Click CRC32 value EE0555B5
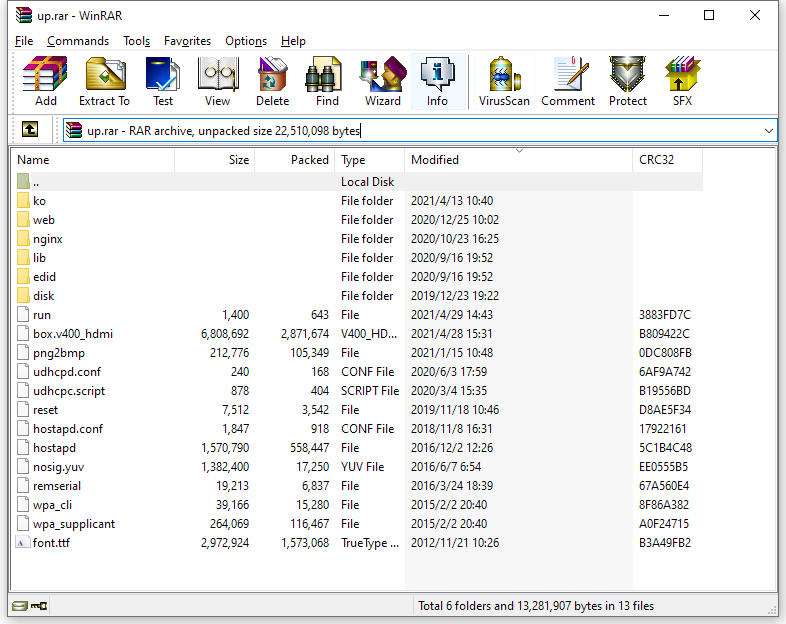This screenshot has width=786, height=624. [x=663, y=467]
